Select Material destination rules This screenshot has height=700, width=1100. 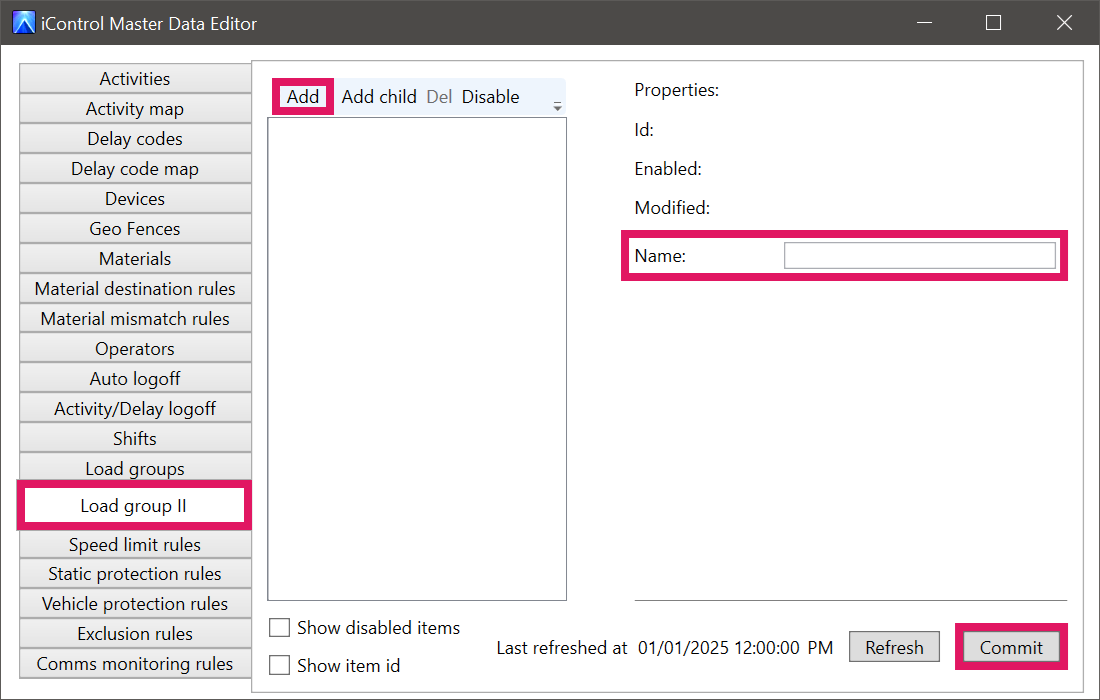(x=135, y=289)
